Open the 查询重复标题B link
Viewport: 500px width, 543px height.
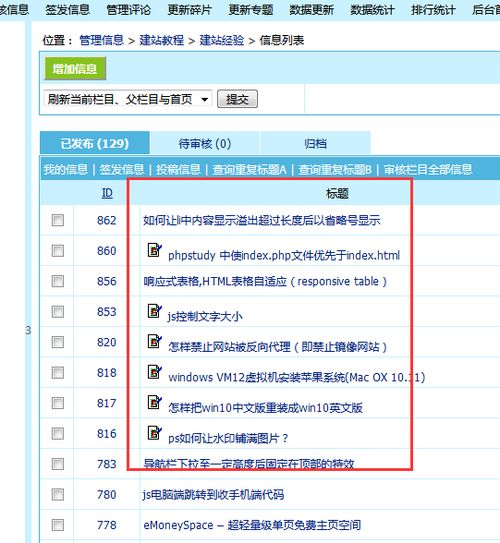tap(335, 169)
